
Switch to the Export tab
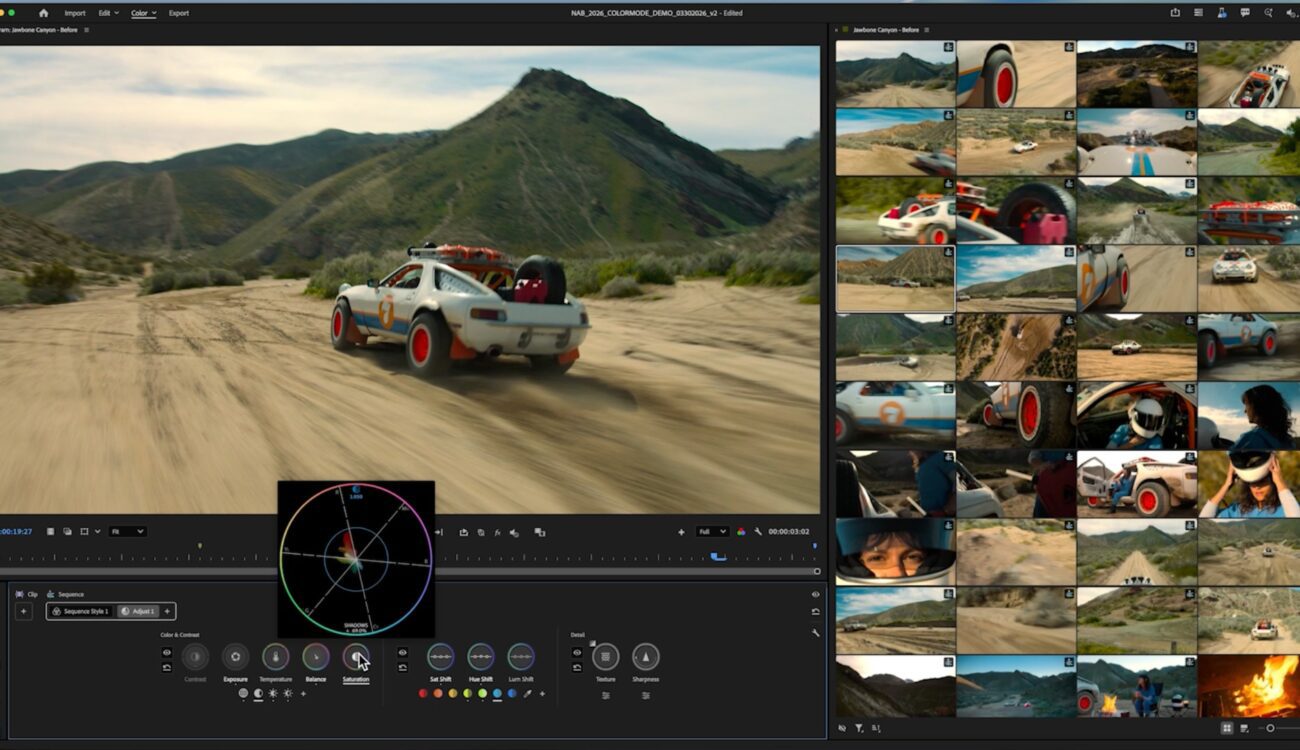tap(178, 13)
